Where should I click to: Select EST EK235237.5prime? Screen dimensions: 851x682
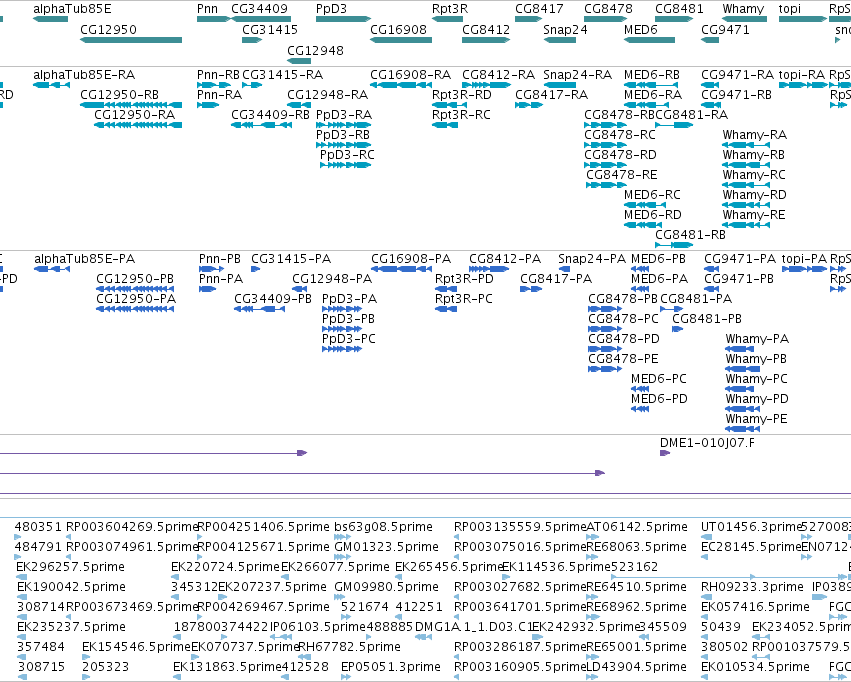(x=71, y=627)
